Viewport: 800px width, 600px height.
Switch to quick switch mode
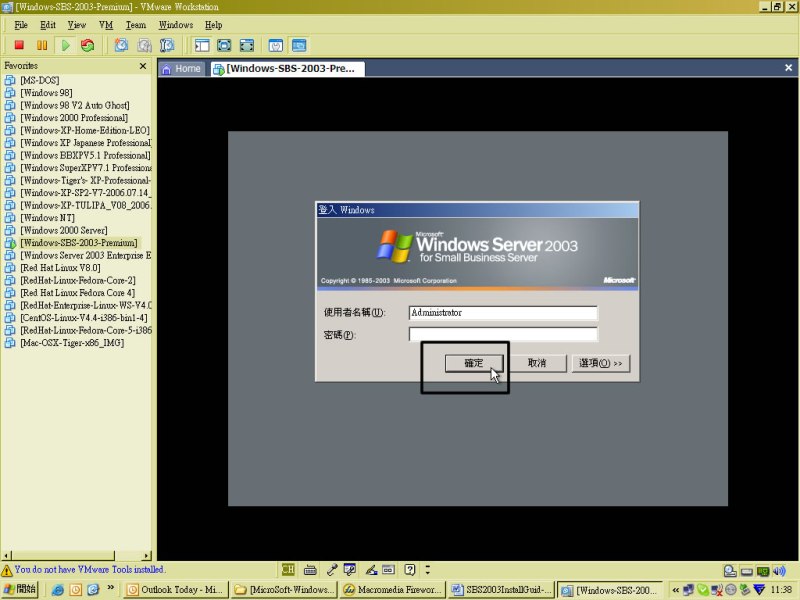224,45
